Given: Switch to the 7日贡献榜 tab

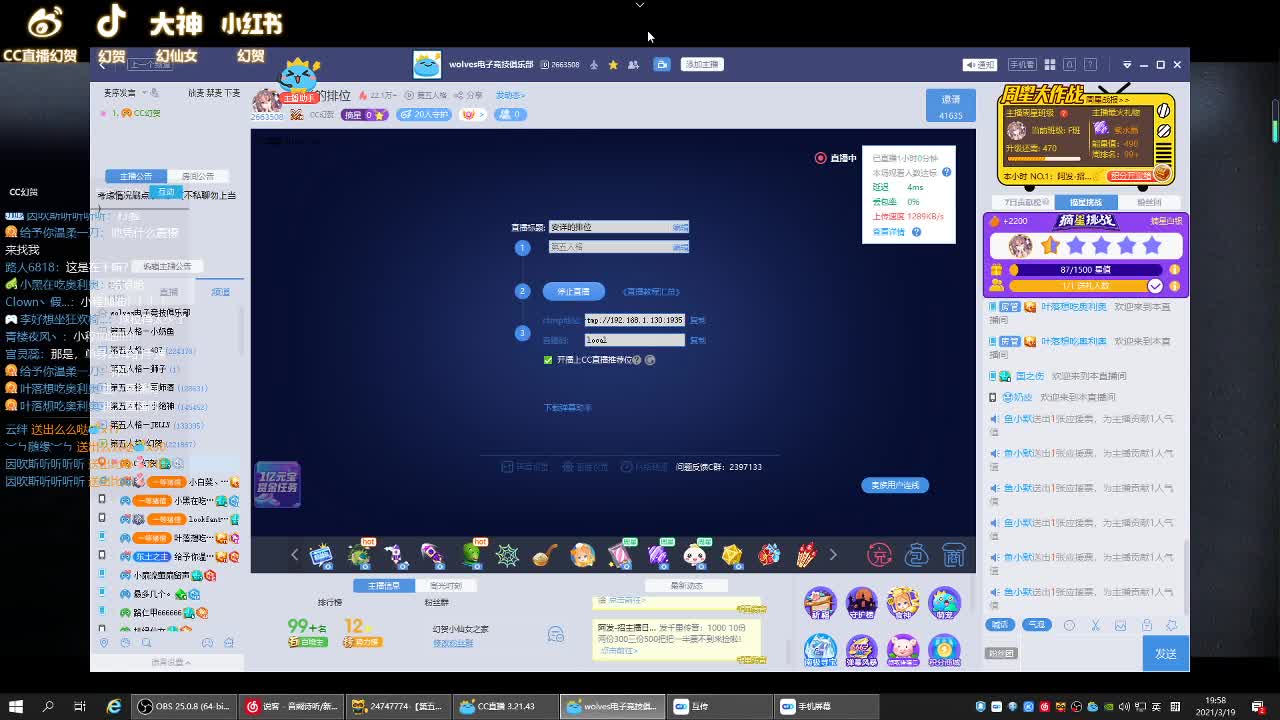Looking at the screenshot, I should pyautogui.click(x=1024, y=202).
